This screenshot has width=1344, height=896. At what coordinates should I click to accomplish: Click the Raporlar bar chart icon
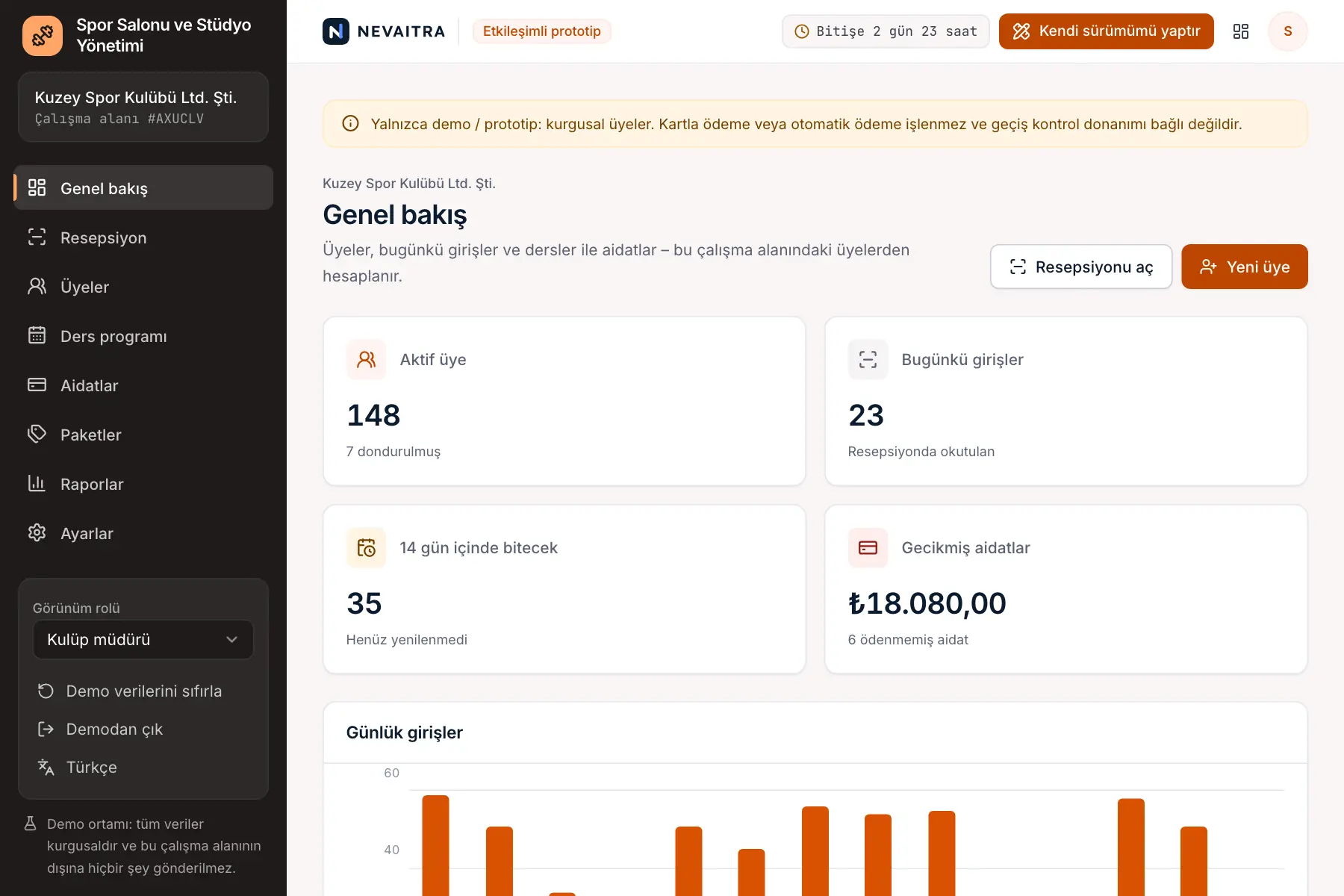click(37, 484)
